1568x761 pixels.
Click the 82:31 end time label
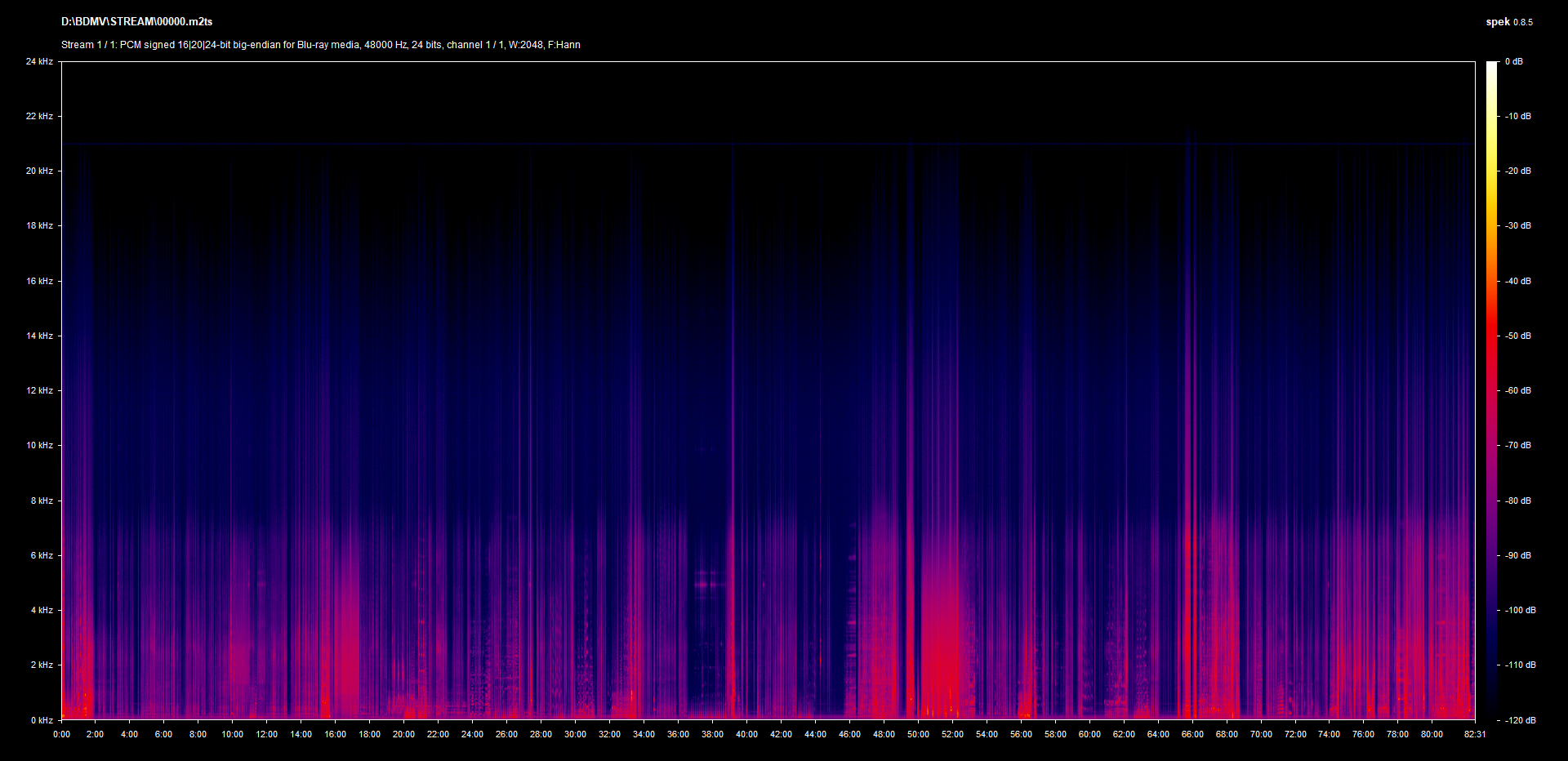click(x=1475, y=734)
